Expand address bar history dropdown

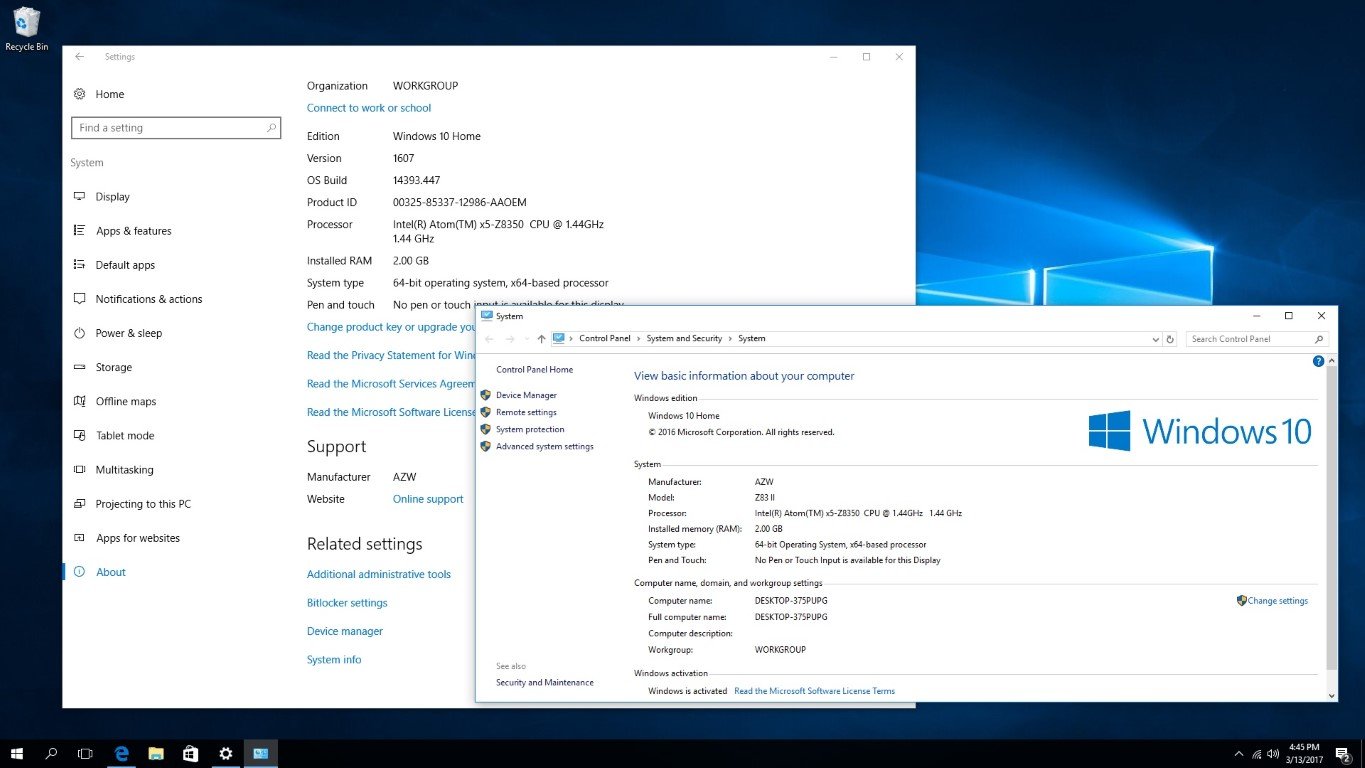1155,339
